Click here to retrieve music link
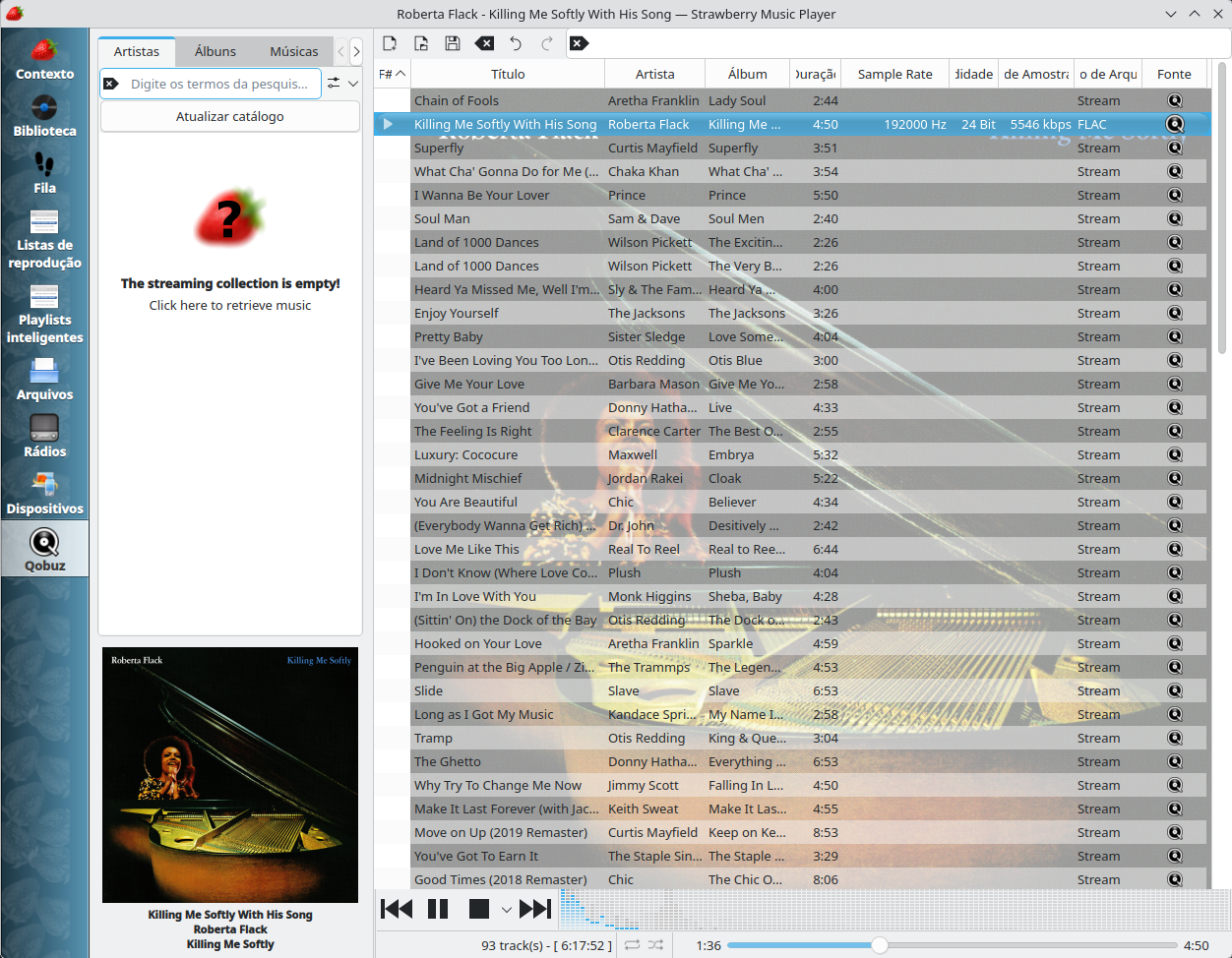Screen dimensions: 1232x958 click(x=230, y=305)
